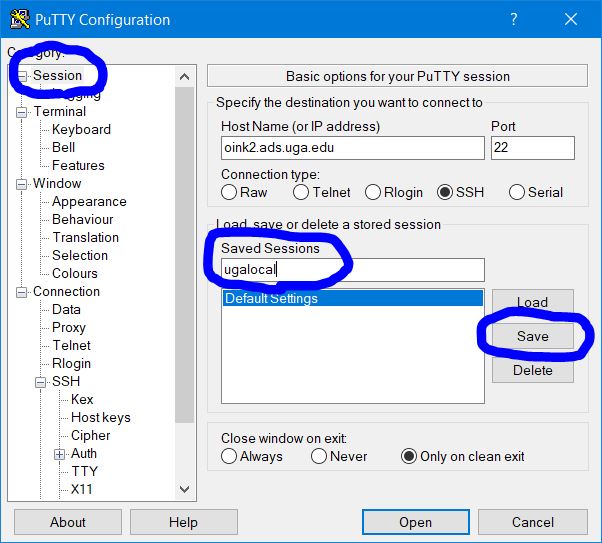
Task: Close the PuTTY Configuration window
Action: point(571,19)
